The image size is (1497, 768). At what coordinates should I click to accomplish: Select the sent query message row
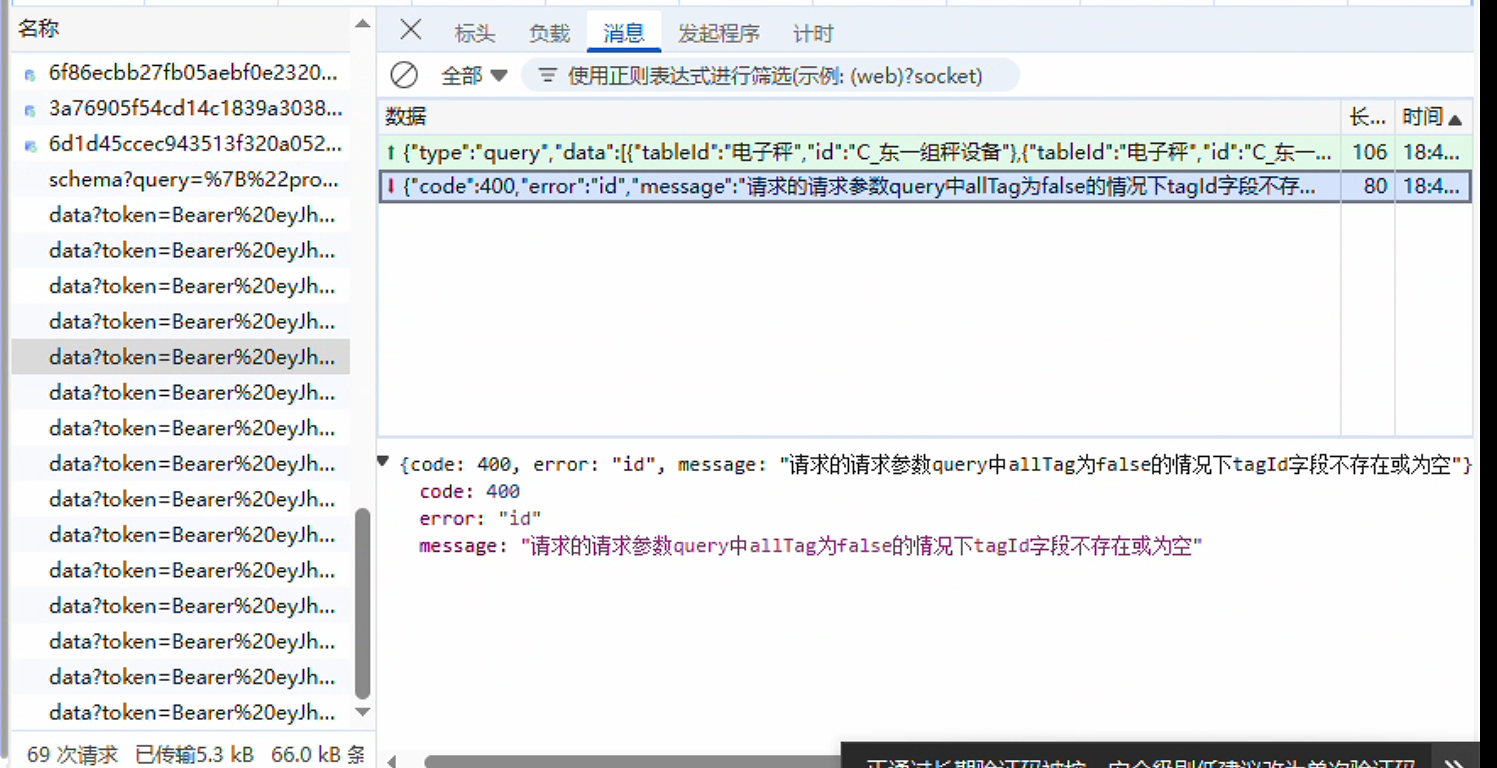point(860,153)
